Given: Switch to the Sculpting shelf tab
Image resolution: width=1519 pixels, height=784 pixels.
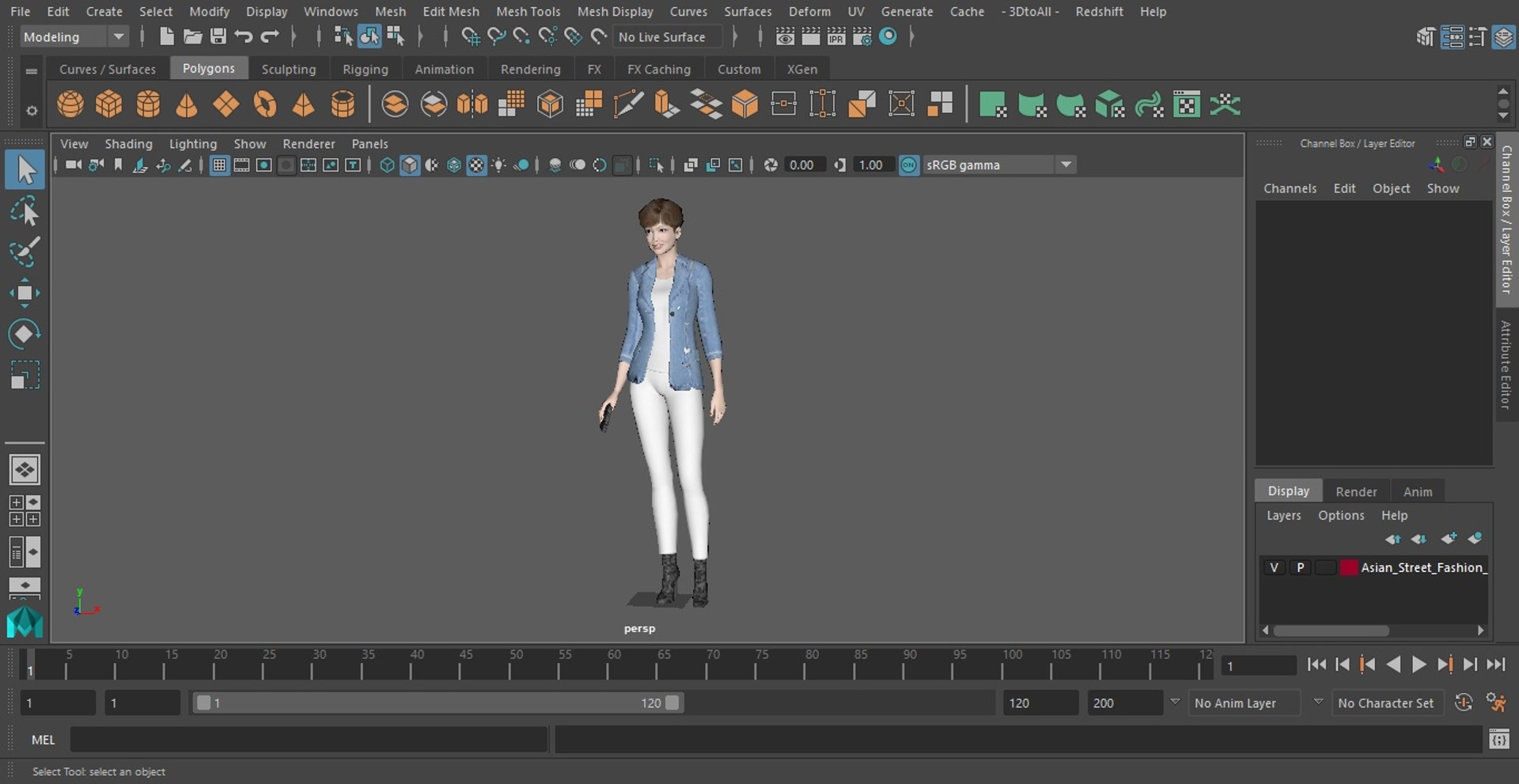Looking at the screenshot, I should (289, 70).
